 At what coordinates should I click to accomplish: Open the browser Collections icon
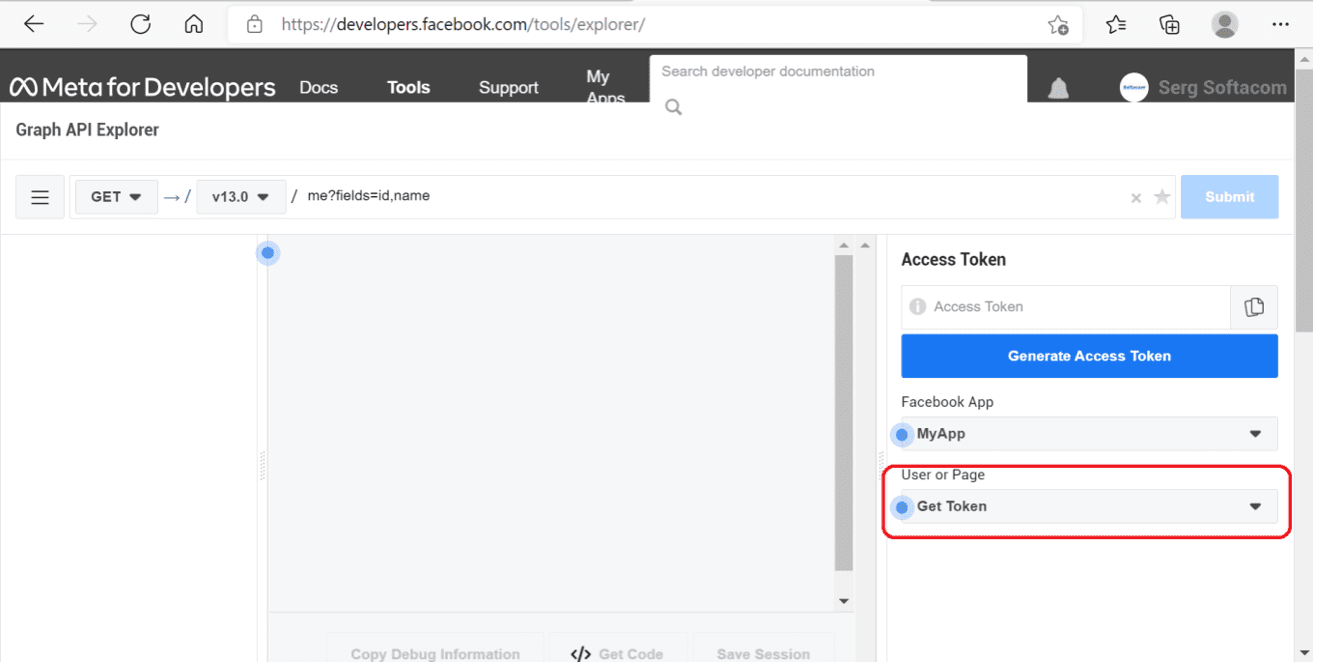click(1169, 25)
